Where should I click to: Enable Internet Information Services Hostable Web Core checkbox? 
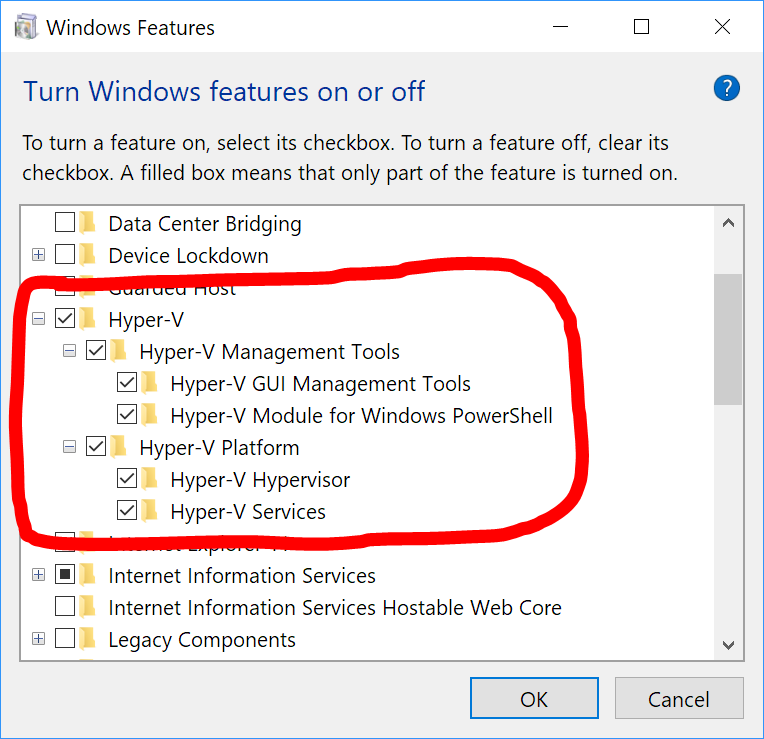pyautogui.click(x=65, y=606)
